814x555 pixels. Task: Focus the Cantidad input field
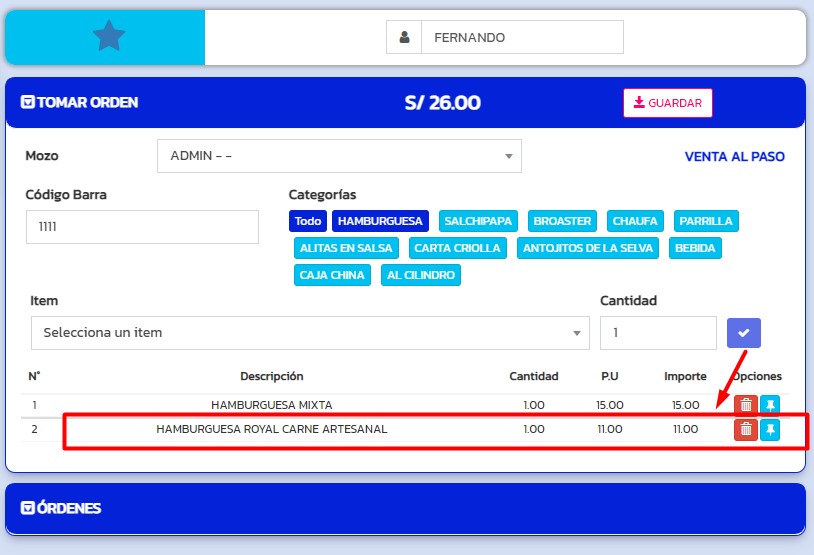(657, 333)
